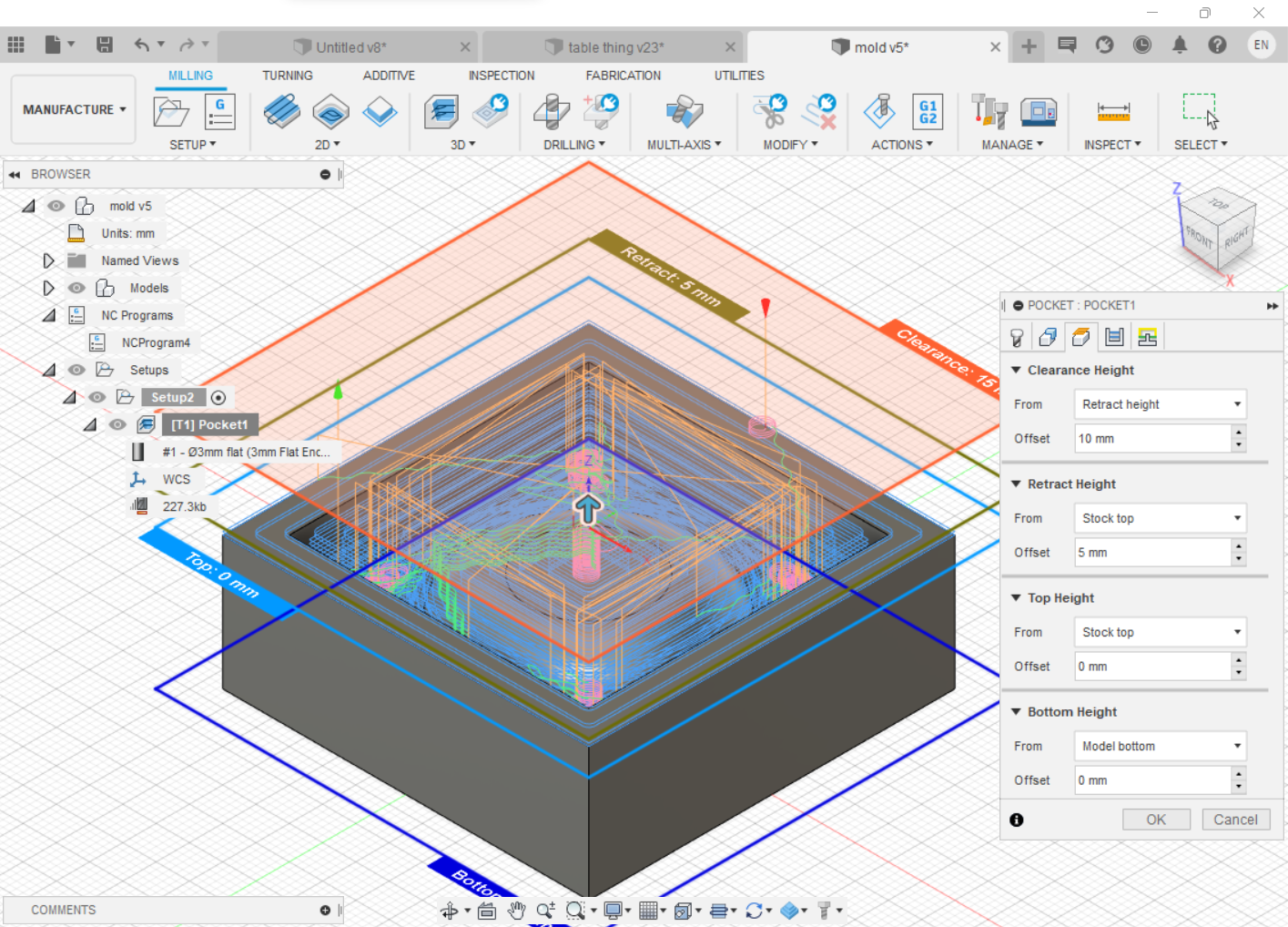
Task: Select 3D Adaptive Clearing icon
Action: (441, 112)
